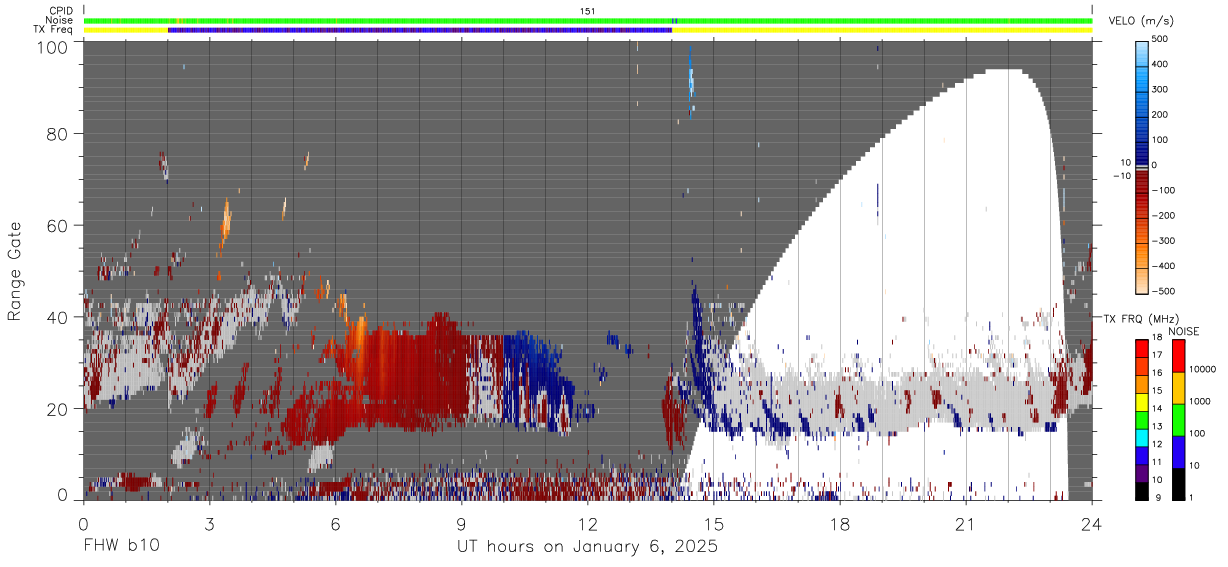Click the Range Gate axis title
Image resolution: width=1228 pixels, height=567 pixels.
tap(15, 272)
